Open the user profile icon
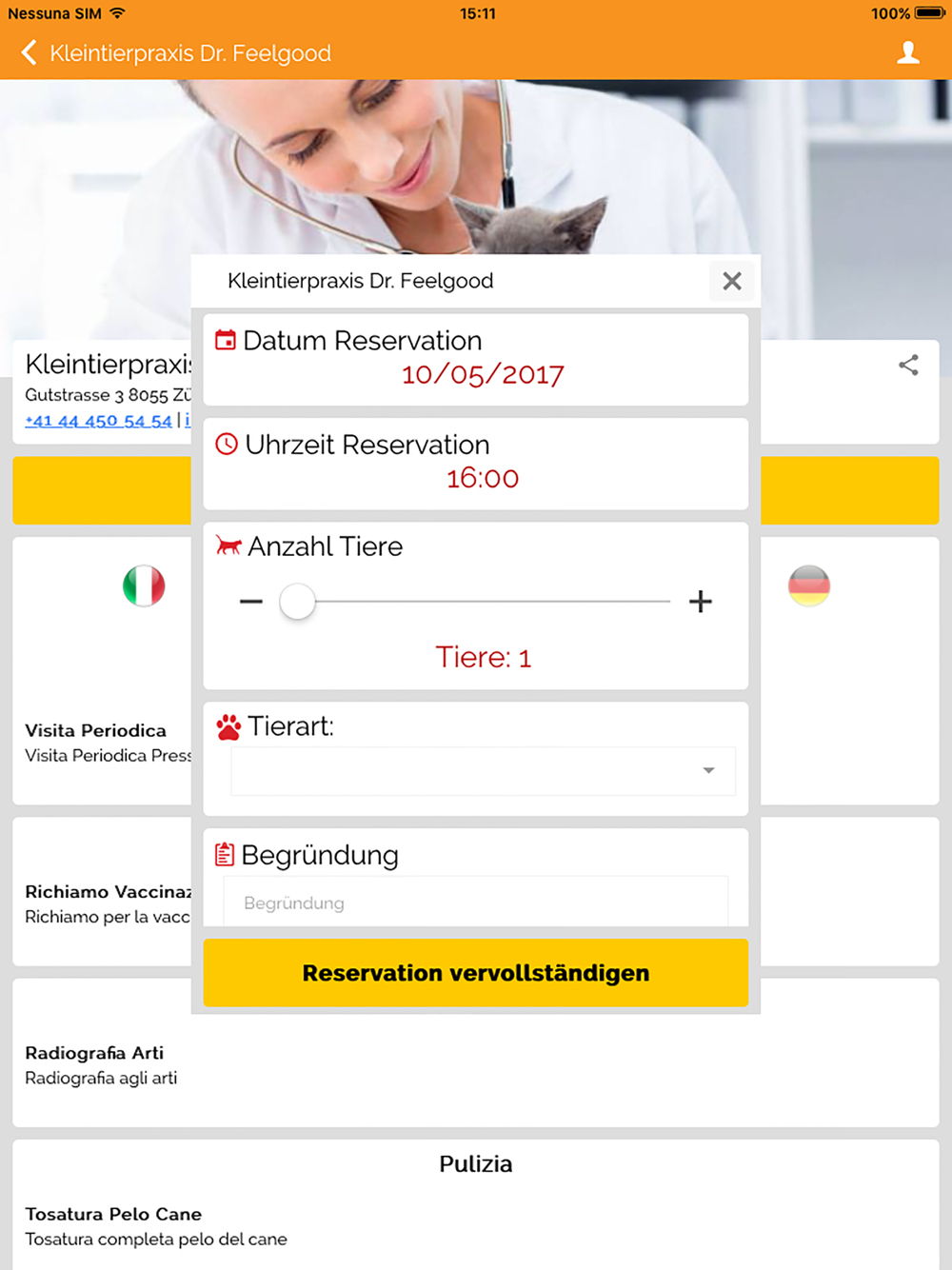Image resolution: width=952 pixels, height=1270 pixels. pyautogui.click(x=908, y=52)
